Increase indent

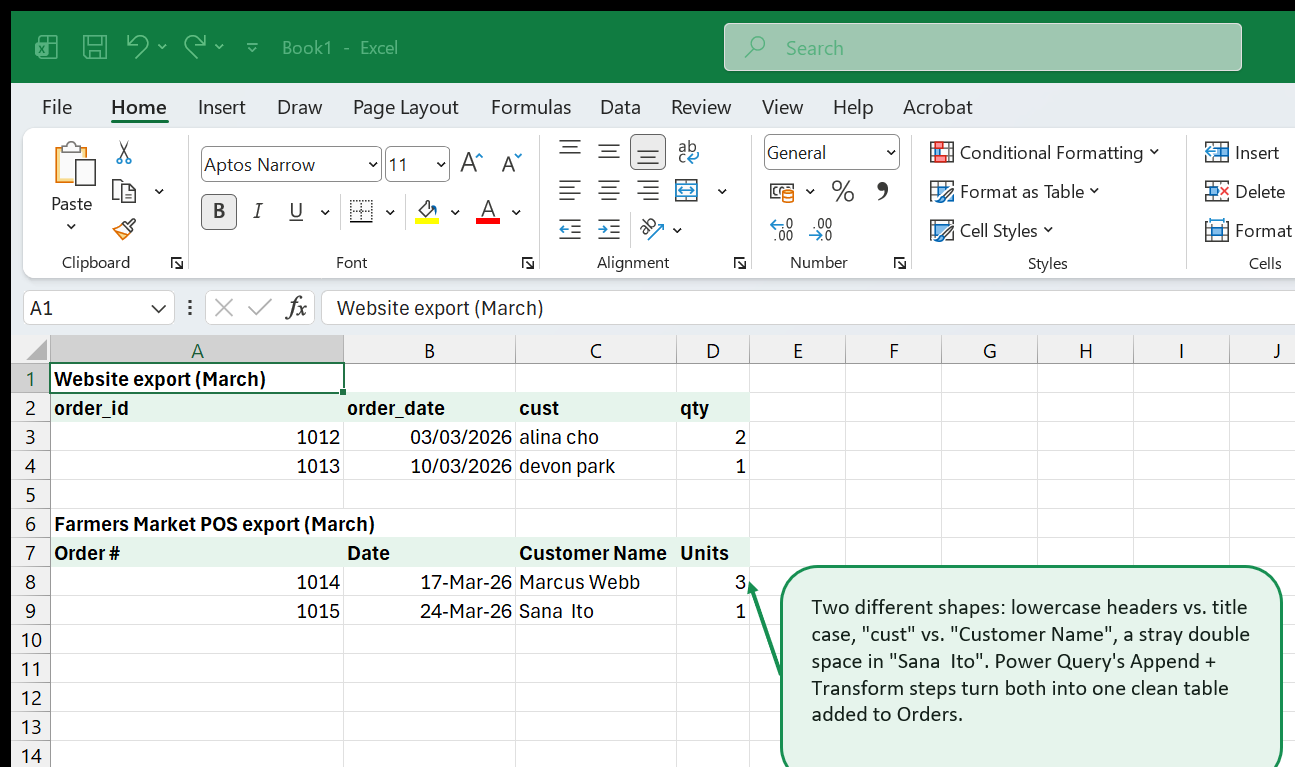[x=609, y=229]
